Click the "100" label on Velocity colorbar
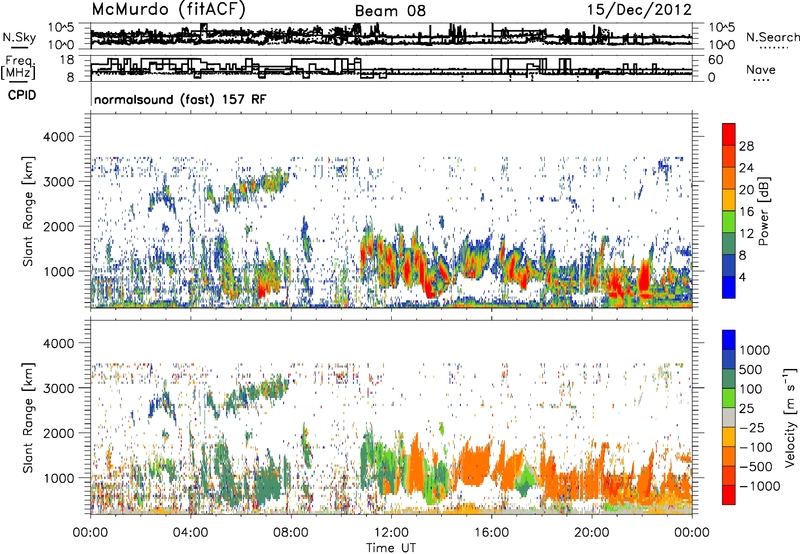This screenshot has height=554, width=800. coord(751,389)
